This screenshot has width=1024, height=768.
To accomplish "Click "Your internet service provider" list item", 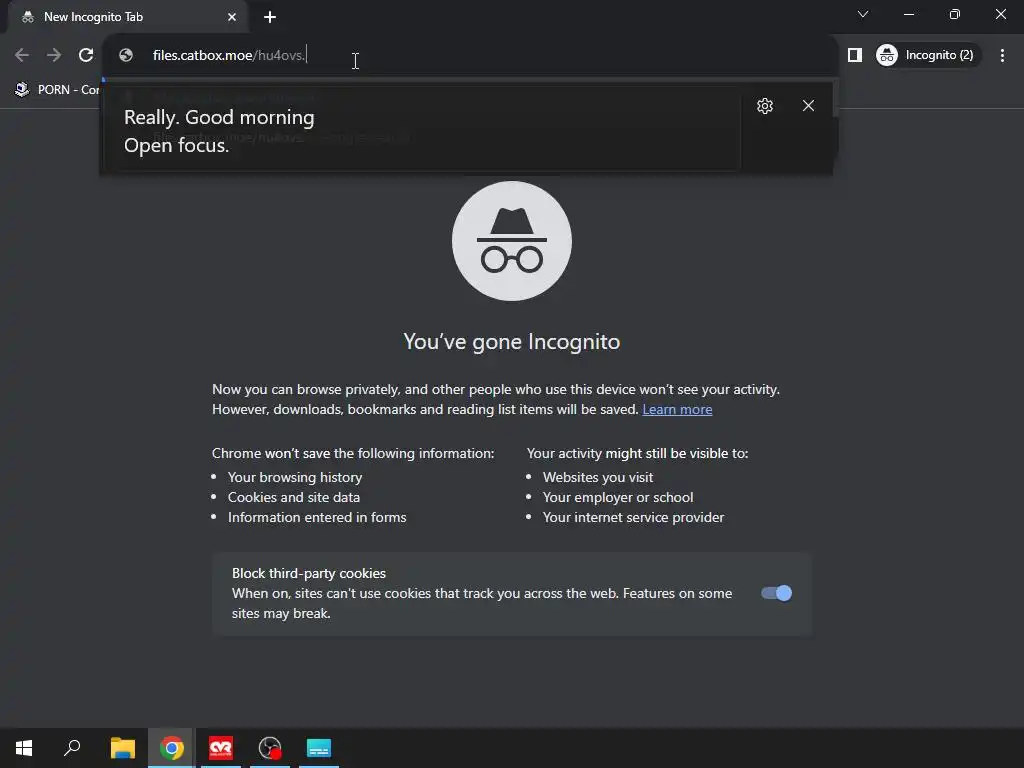I will 633,517.
